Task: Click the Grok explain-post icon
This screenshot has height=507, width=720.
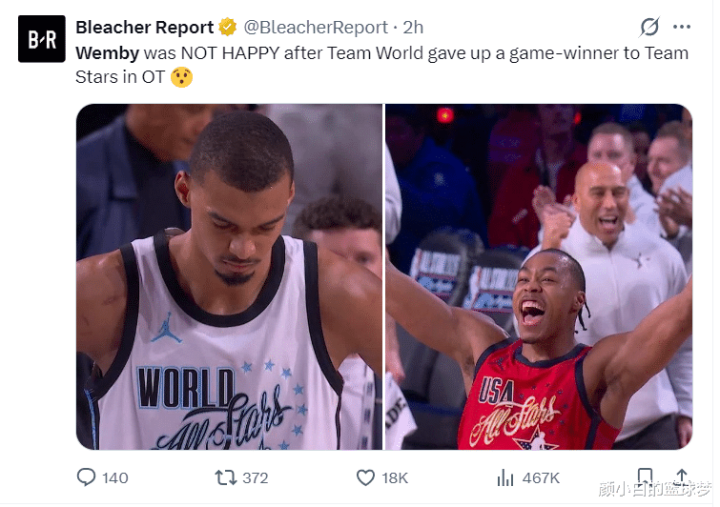Action: [650, 27]
